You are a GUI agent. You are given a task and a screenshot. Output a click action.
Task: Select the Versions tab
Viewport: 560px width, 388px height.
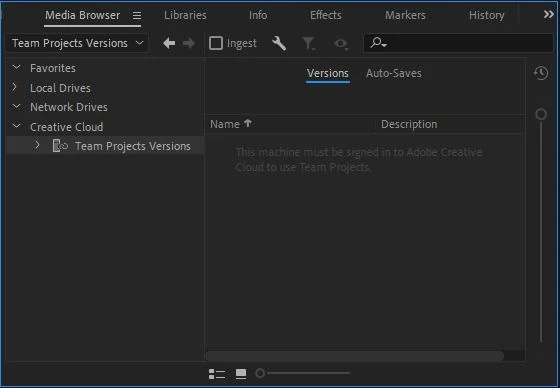(328, 73)
